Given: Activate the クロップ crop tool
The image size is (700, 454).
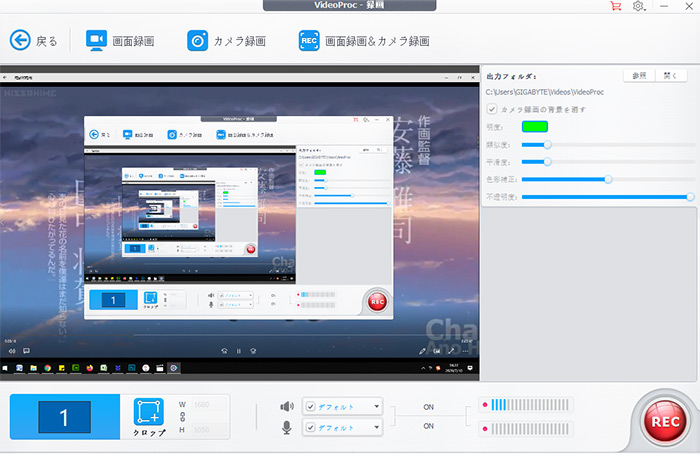Looking at the screenshot, I should 149,417.
